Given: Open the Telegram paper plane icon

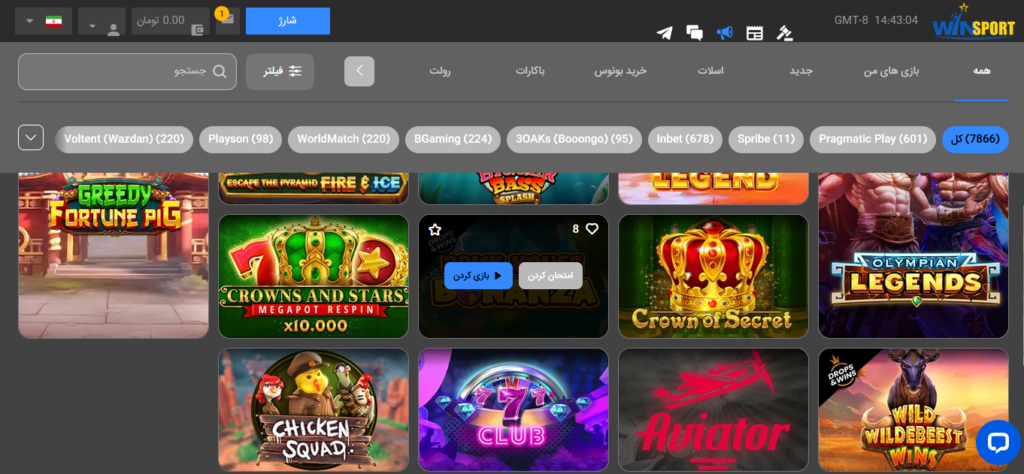Looking at the screenshot, I should [665, 33].
